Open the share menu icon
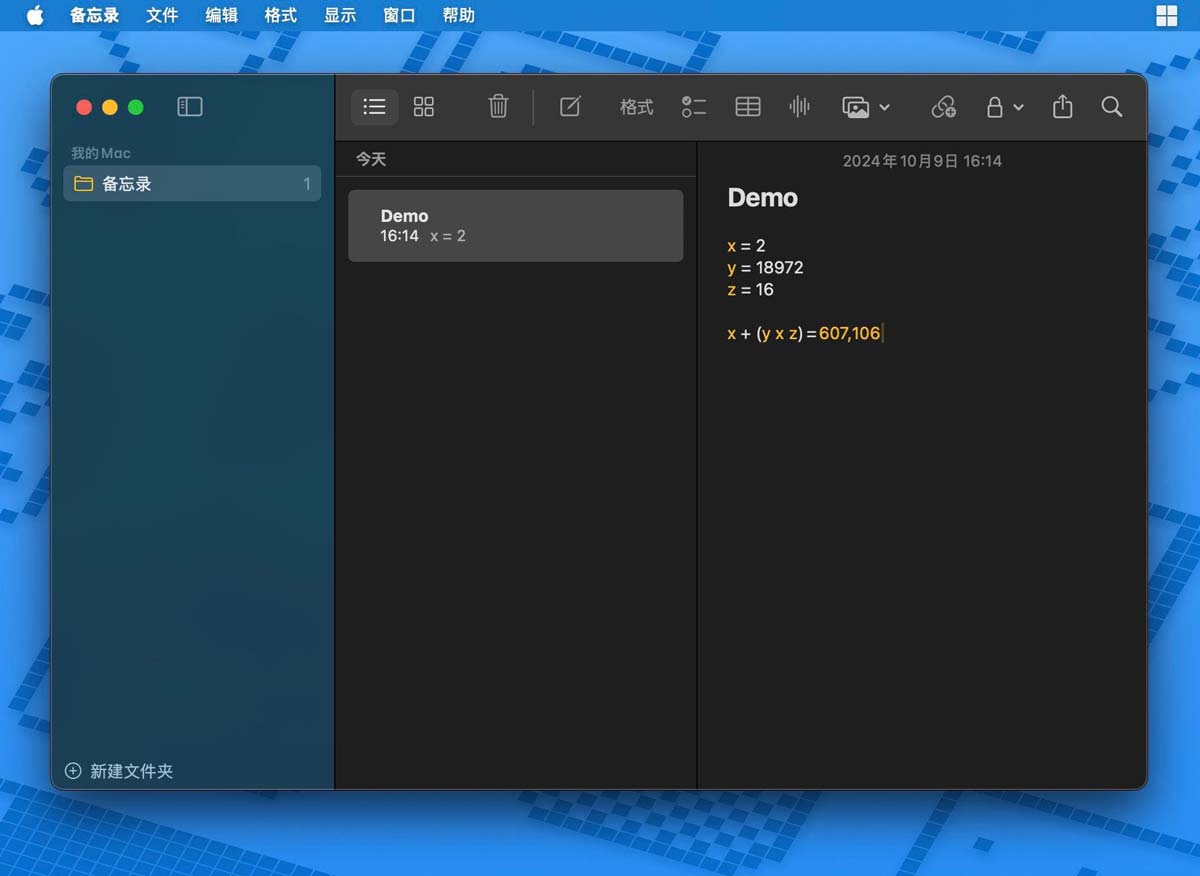 (x=1062, y=107)
